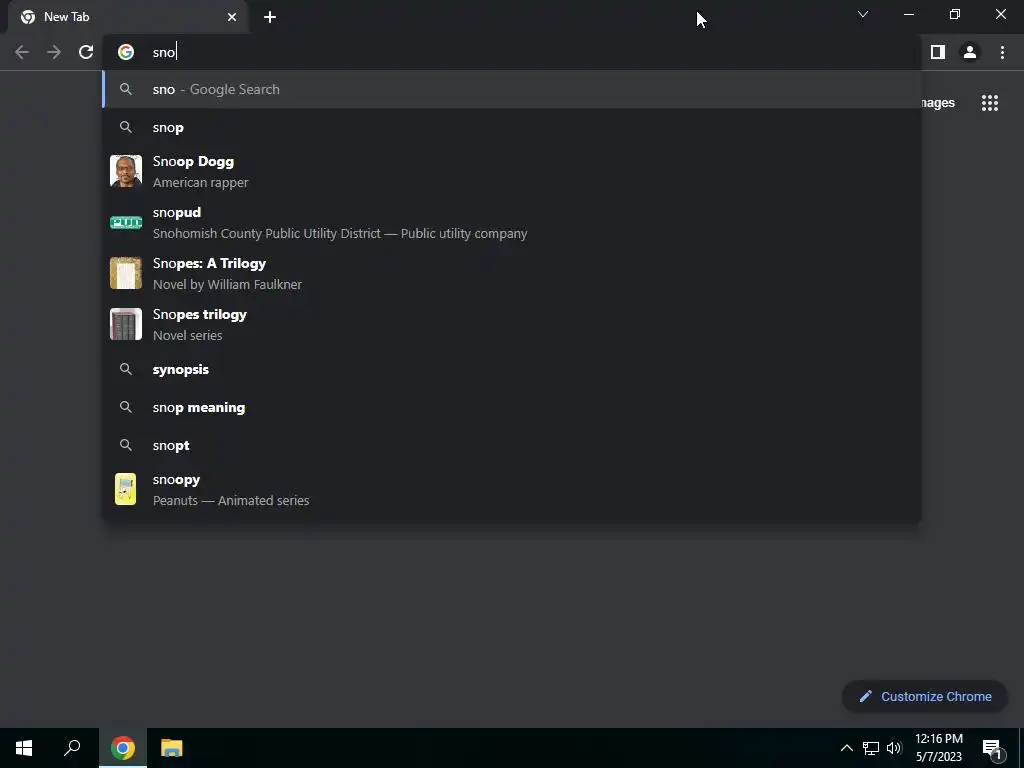Select the New Tab tab
The width and height of the screenshot is (1024, 768).
point(128,17)
